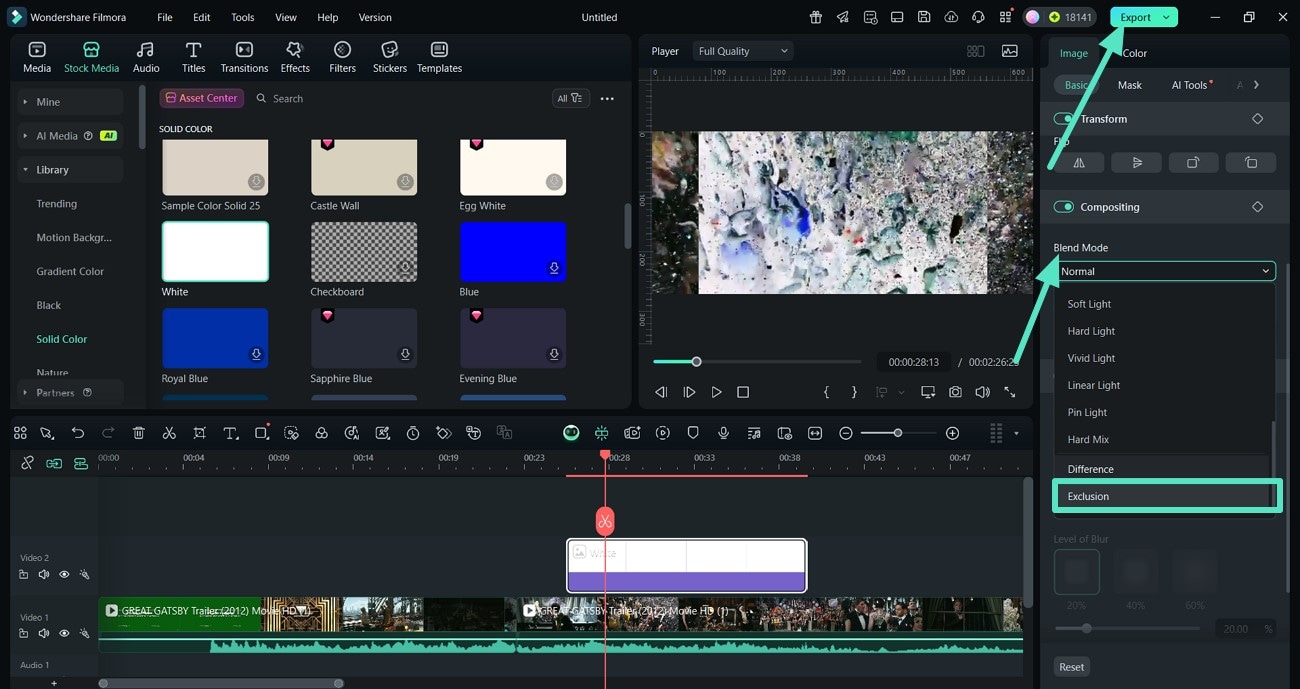Click the text tool icon
The width and height of the screenshot is (1300, 689).
230,433
